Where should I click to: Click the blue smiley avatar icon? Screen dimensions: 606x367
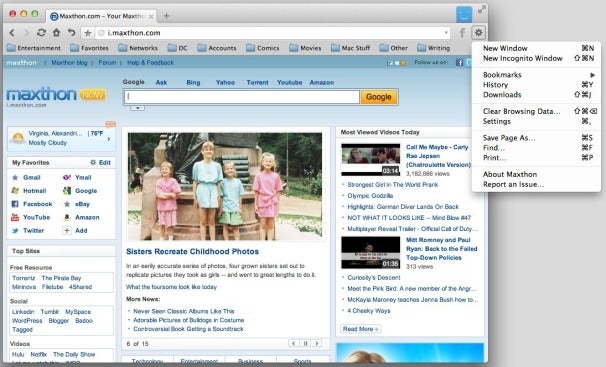coord(464,14)
